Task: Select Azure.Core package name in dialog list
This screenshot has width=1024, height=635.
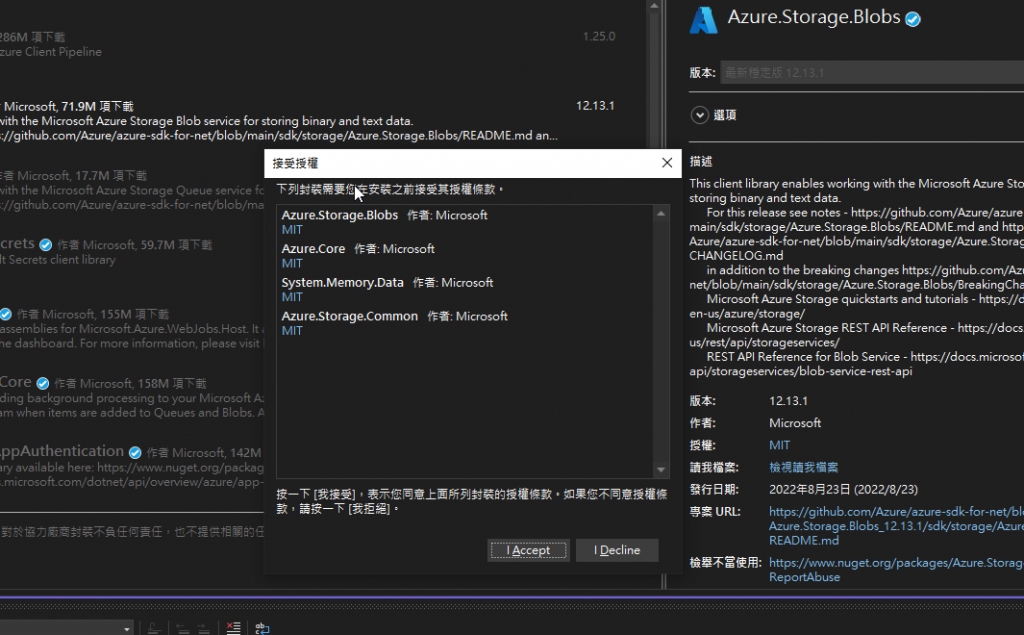Action: [313, 249]
